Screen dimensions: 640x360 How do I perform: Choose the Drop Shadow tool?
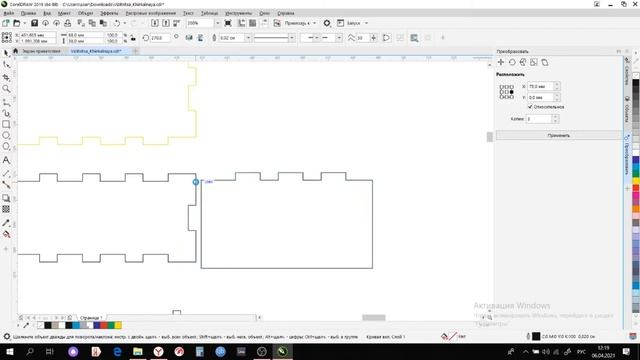point(6,198)
